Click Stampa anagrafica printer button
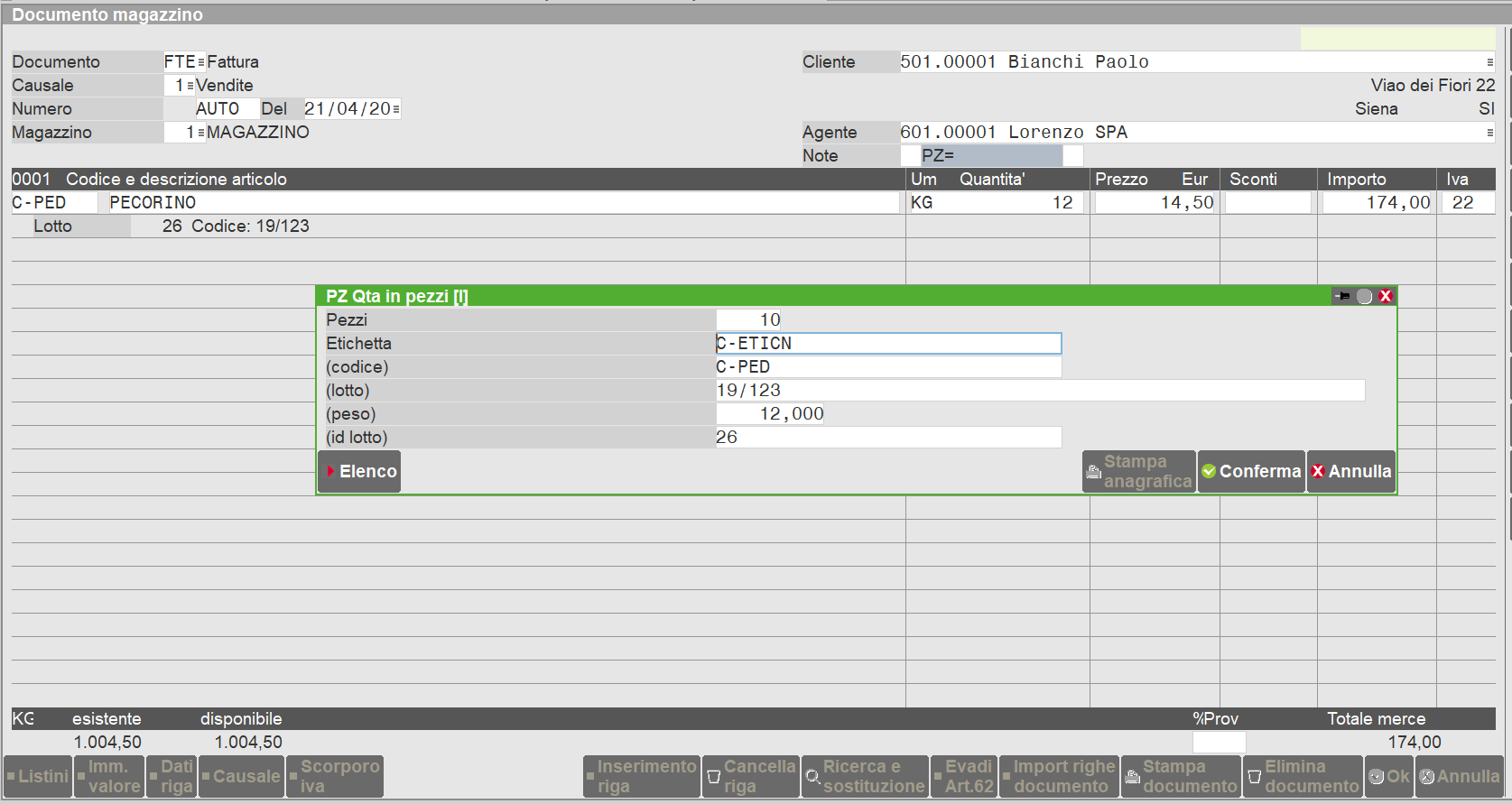 (x=1138, y=471)
